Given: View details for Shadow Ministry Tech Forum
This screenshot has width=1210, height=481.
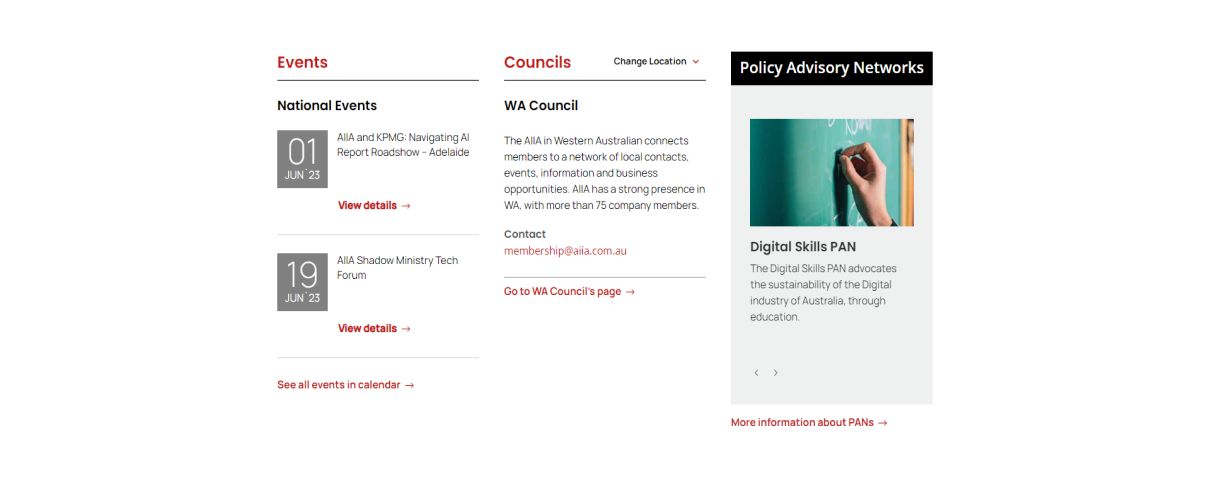Looking at the screenshot, I should pos(374,329).
